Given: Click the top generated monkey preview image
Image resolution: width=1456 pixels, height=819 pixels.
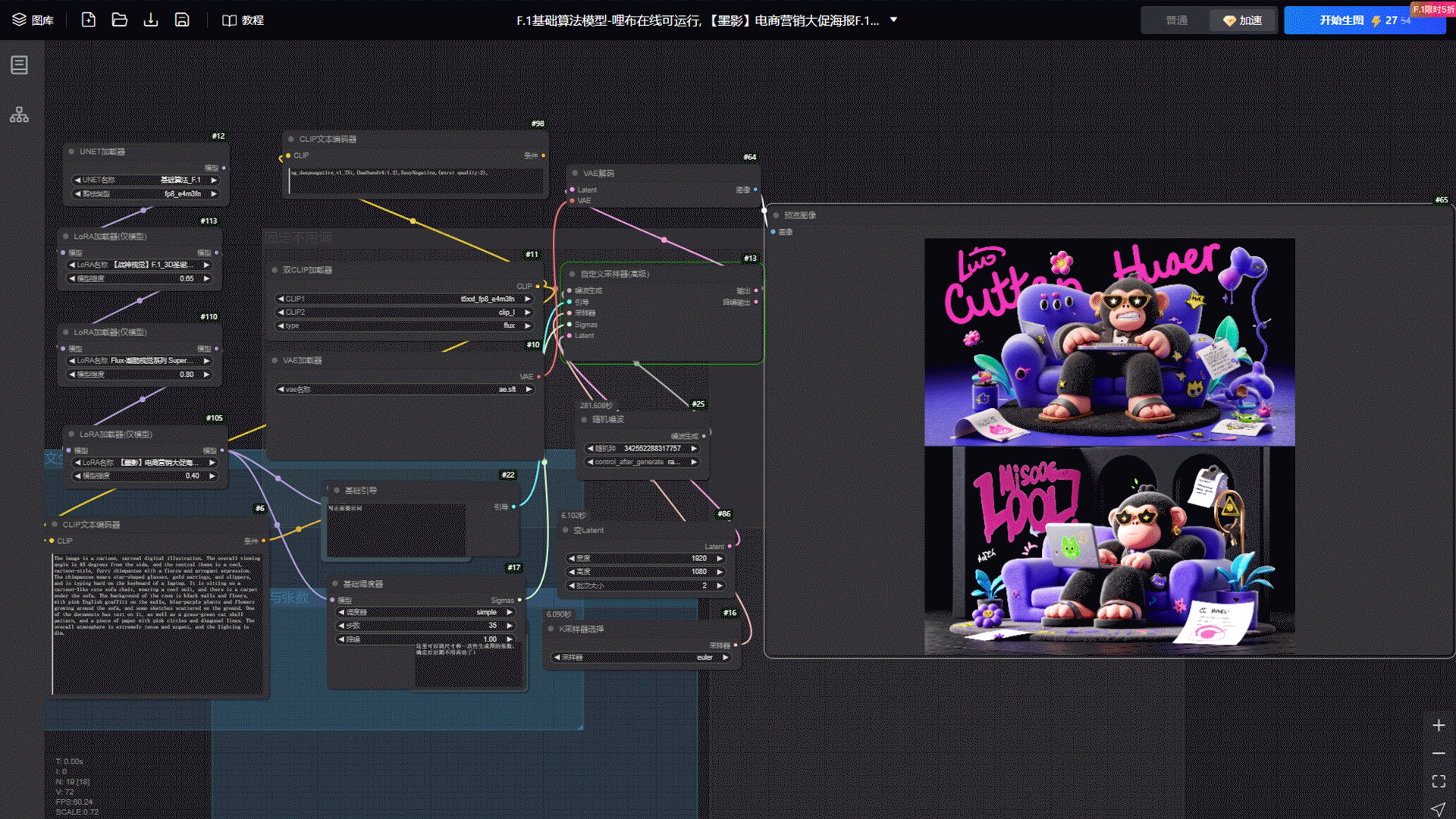Looking at the screenshot, I should [1109, 342].
